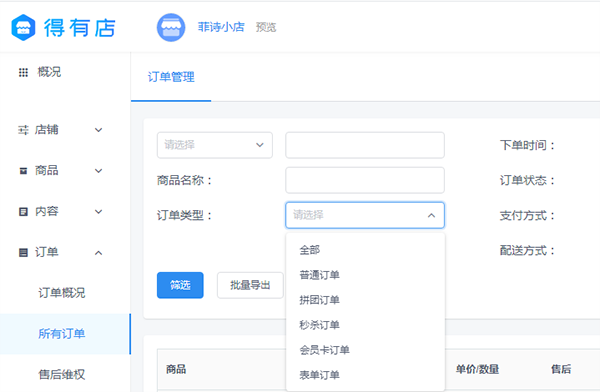Open the first 请选择 search-field dropdown

[215, 145]
